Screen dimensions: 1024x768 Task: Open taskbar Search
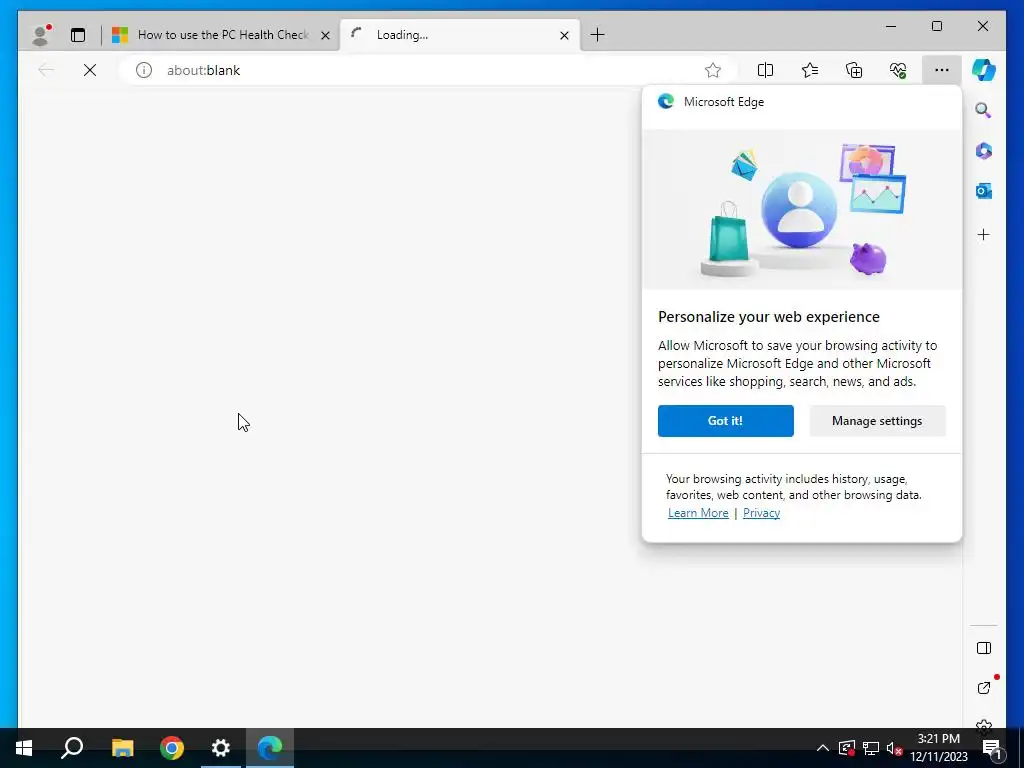72,748
